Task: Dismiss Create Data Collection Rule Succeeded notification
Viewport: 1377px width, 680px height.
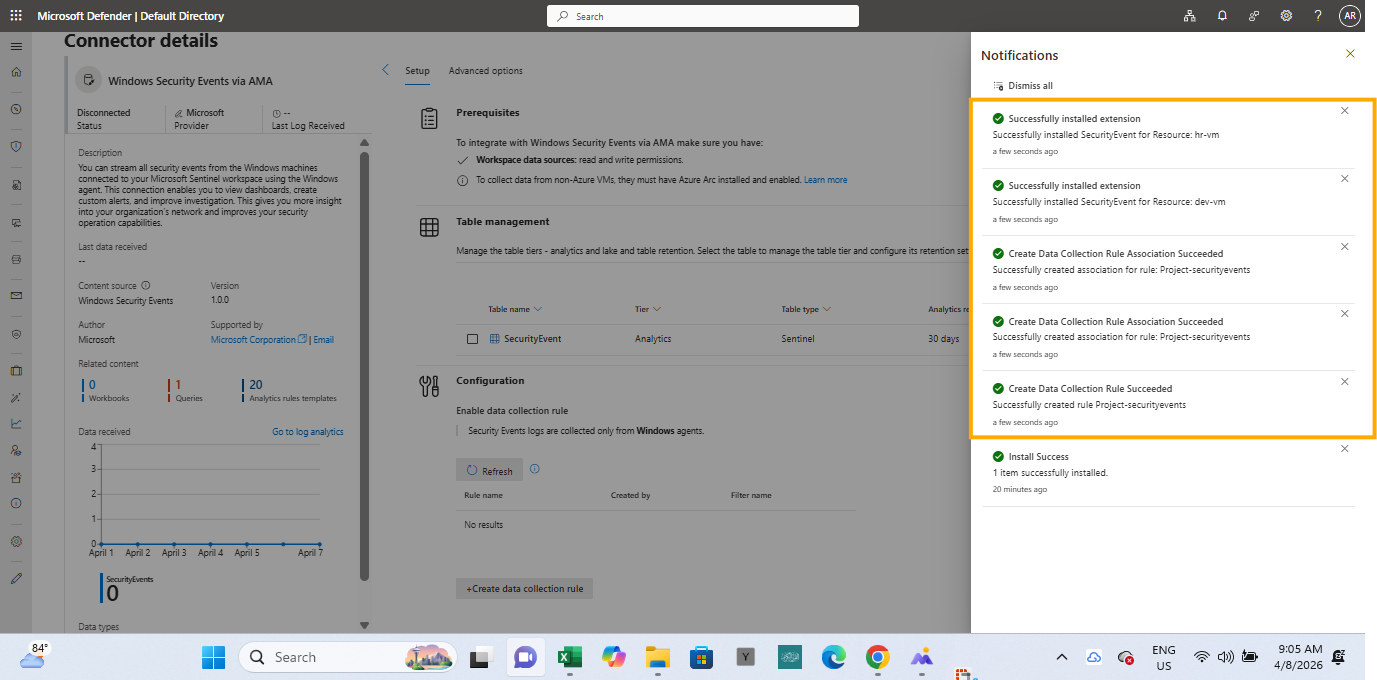Action: click(x=1345, y=381)
